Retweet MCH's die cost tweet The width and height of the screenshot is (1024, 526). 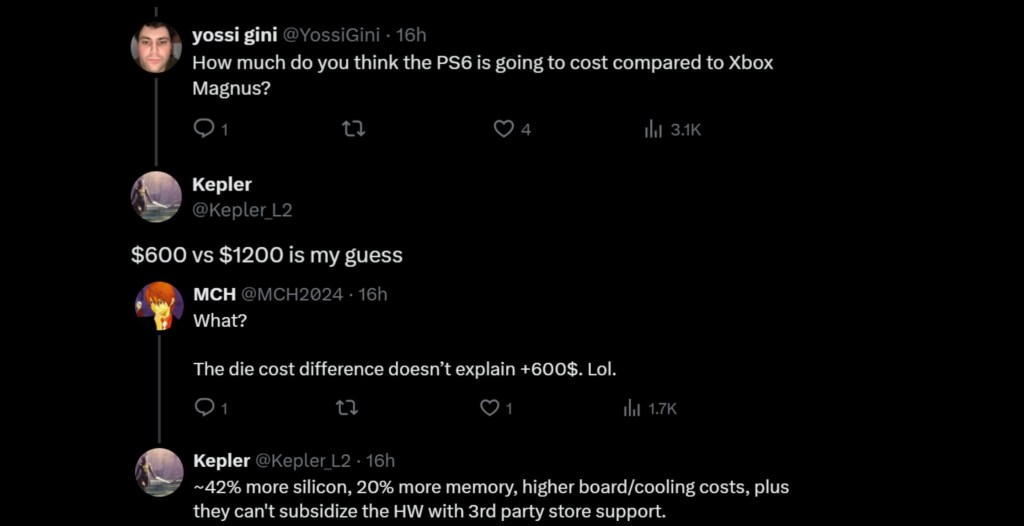346,408
